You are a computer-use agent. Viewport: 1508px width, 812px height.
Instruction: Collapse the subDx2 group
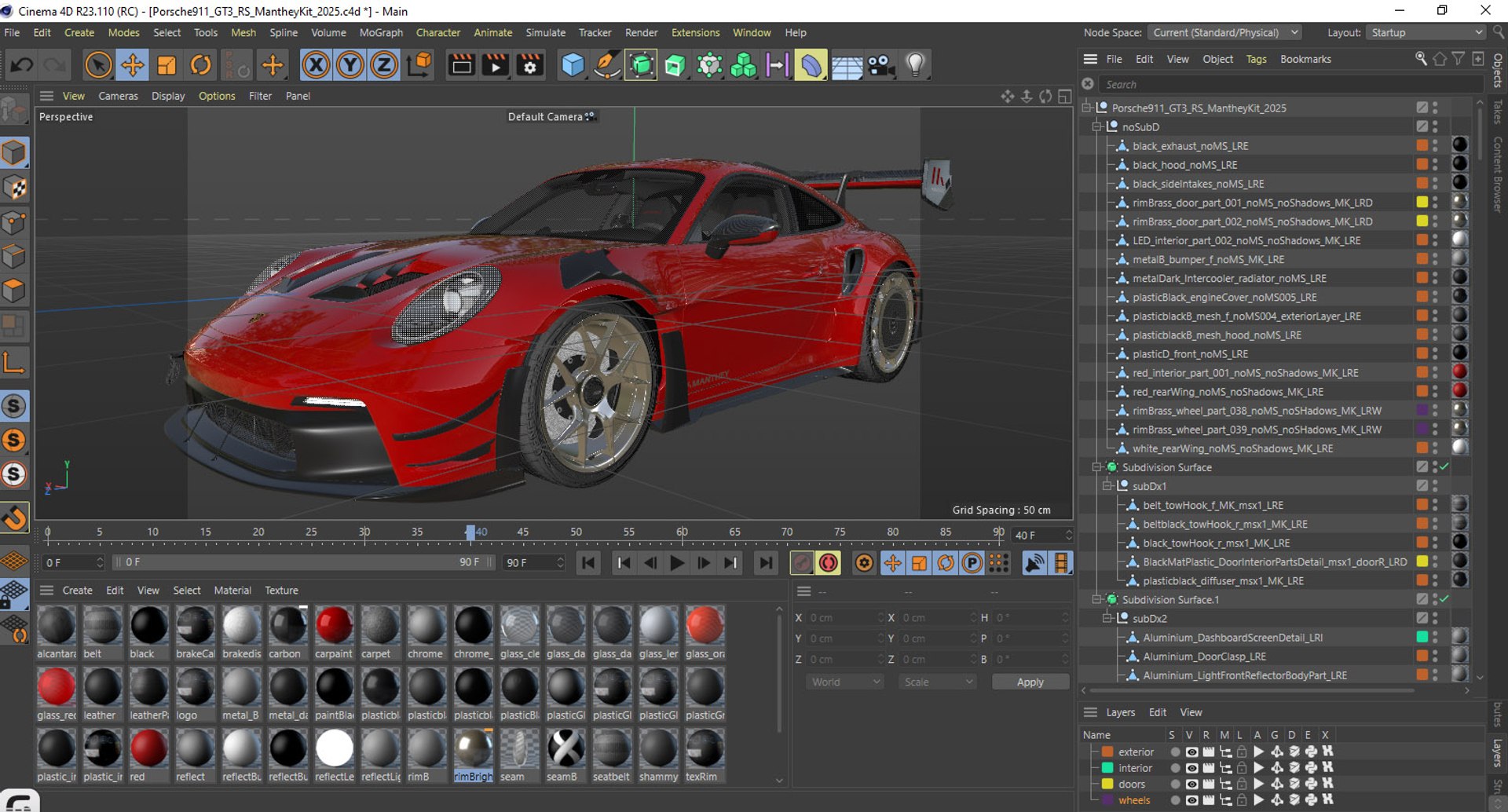point(1107,618)
